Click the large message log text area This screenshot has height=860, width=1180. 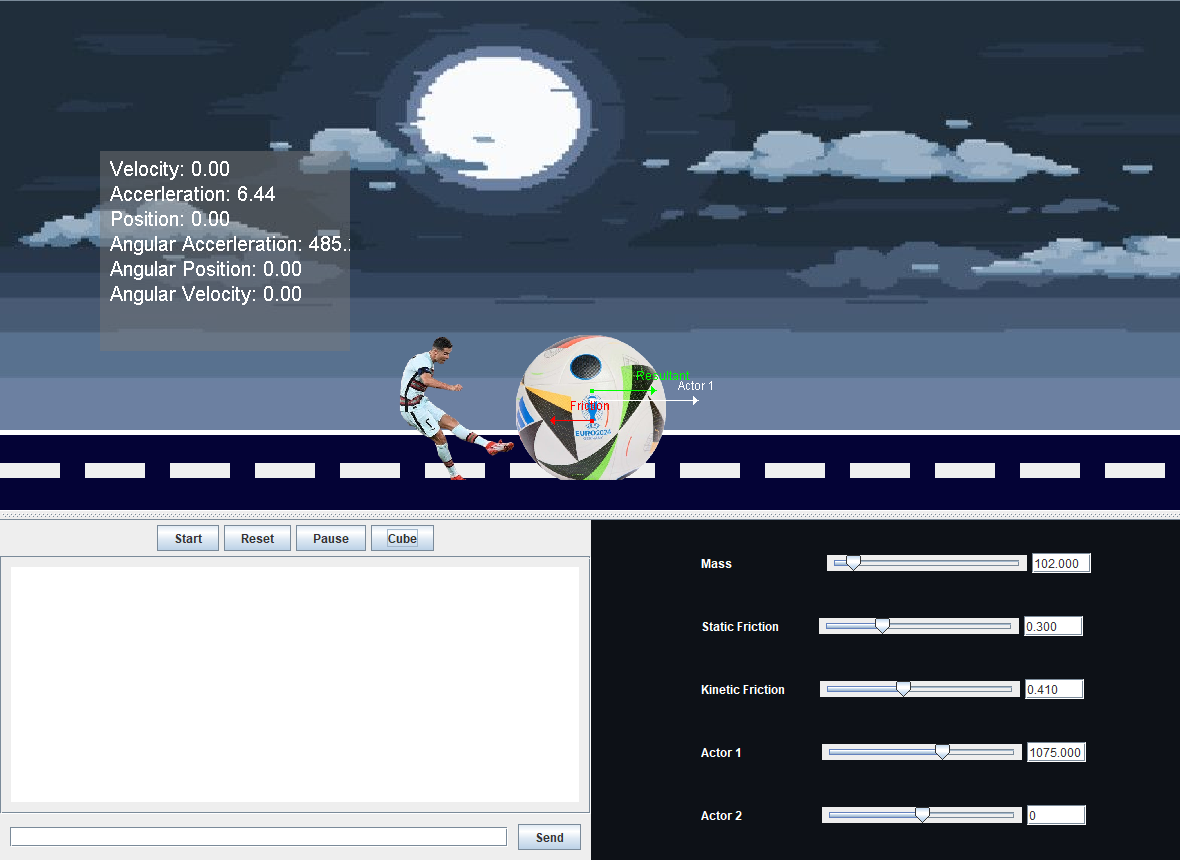click(x=295, y=684)
